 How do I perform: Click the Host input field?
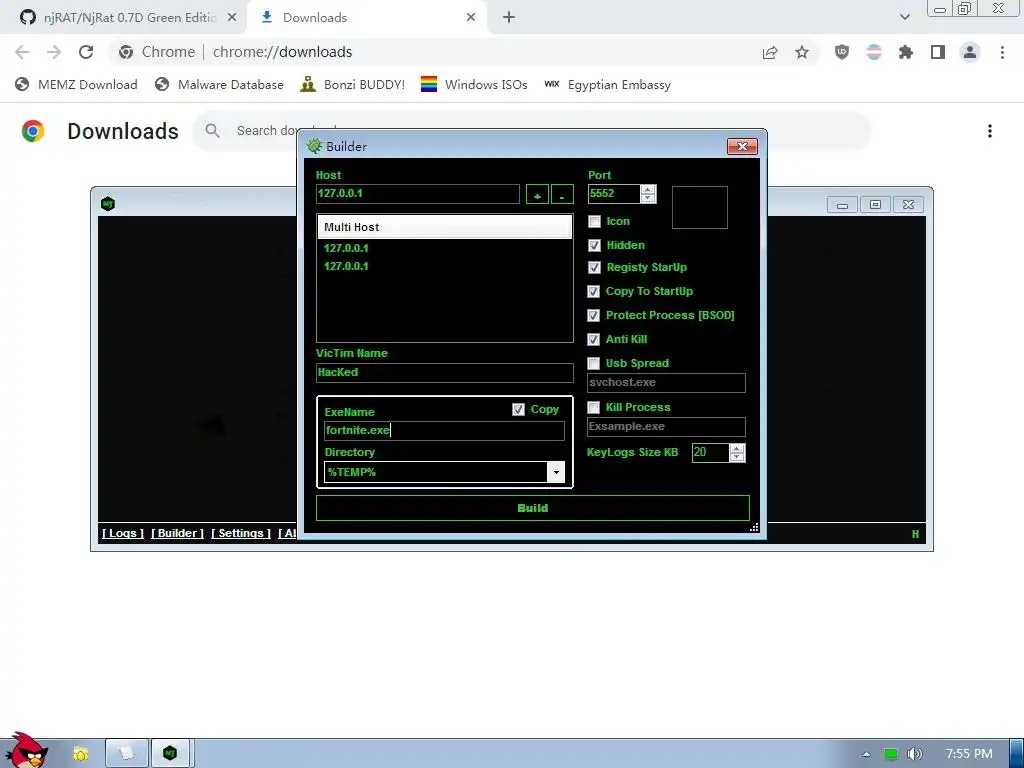[x=418, y=194]
